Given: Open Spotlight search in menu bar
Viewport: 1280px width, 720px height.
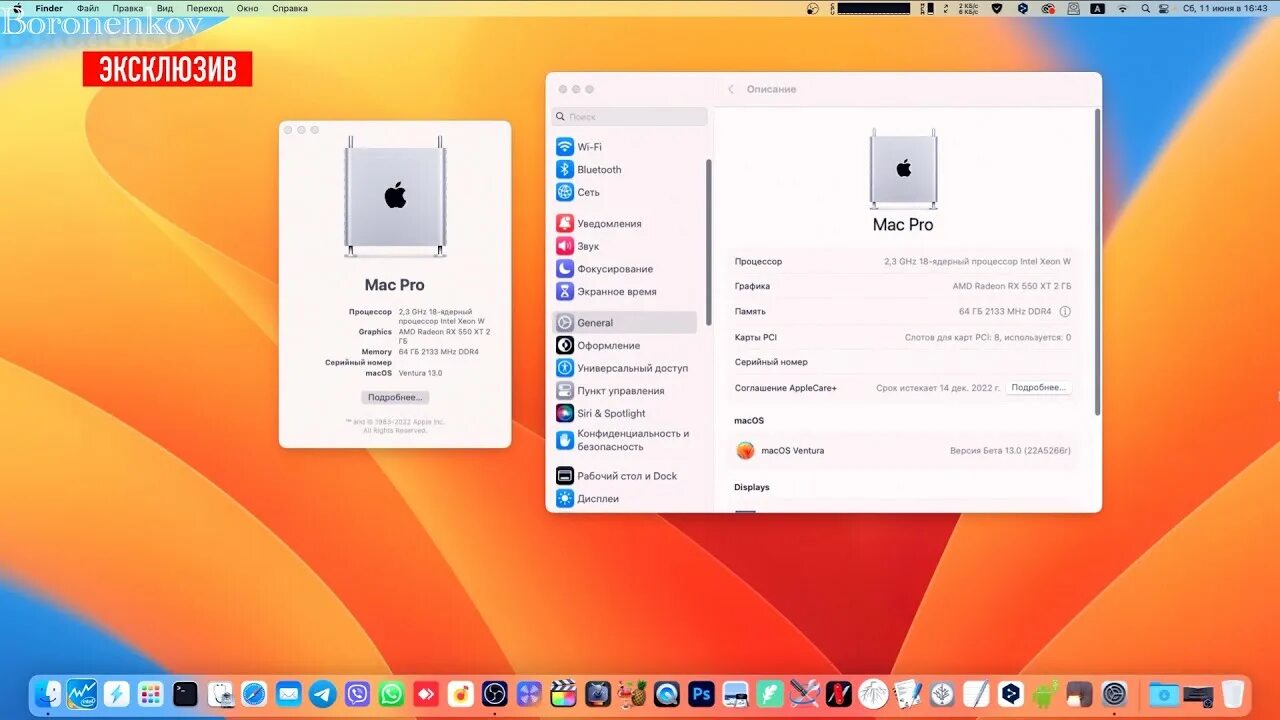Looking at the screenshot, I should point(1145,8).
